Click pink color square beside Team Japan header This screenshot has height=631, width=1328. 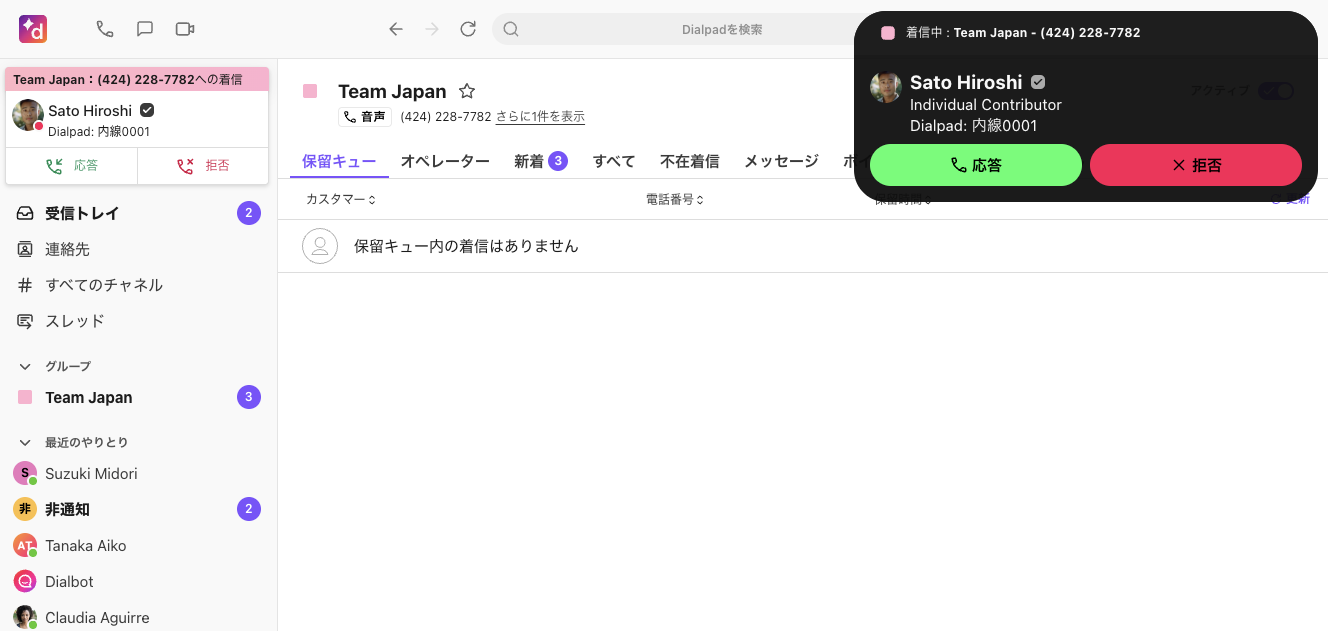point(310,91)
